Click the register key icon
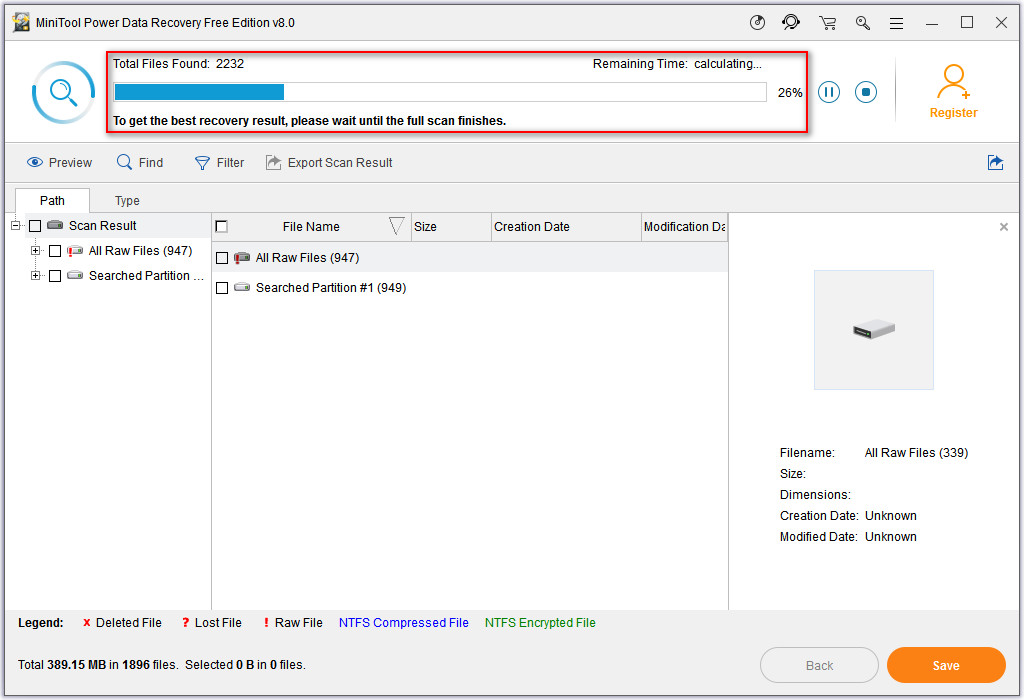Viewport: 1024px width, 700px height. coord(863,24)
